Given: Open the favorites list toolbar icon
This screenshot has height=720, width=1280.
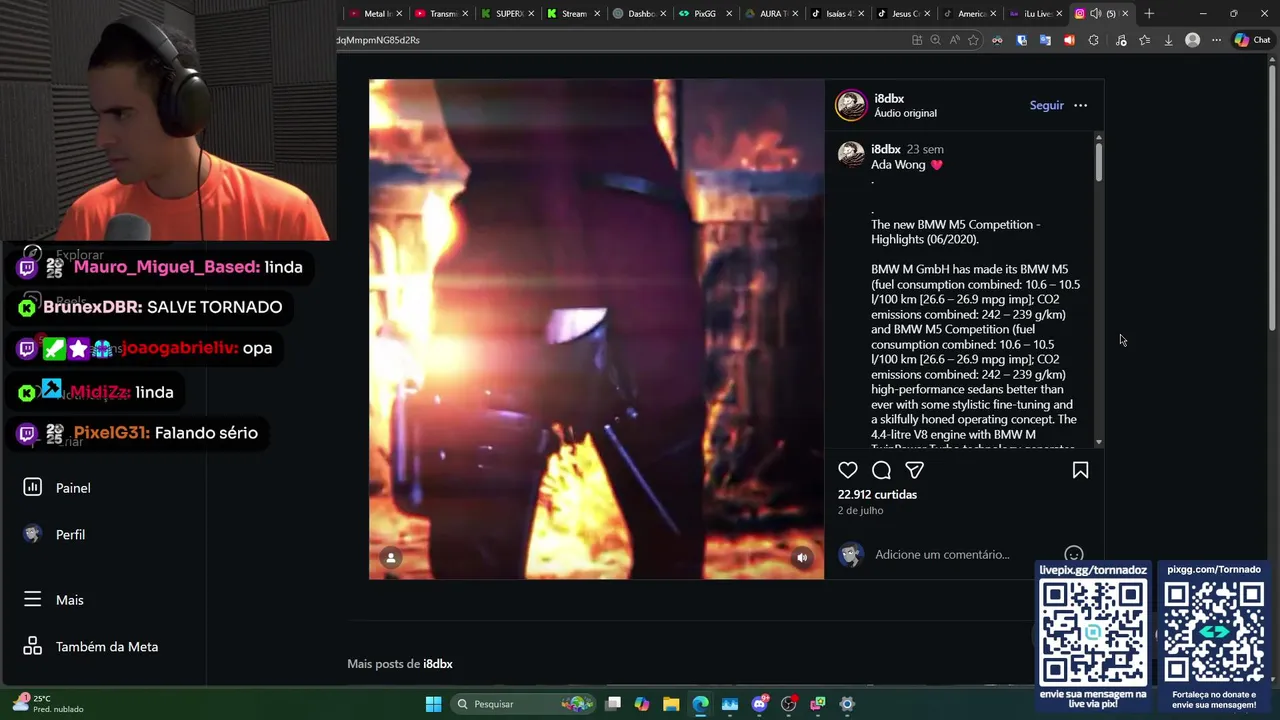Looking at the screenshot, I should click(1144, 40).
